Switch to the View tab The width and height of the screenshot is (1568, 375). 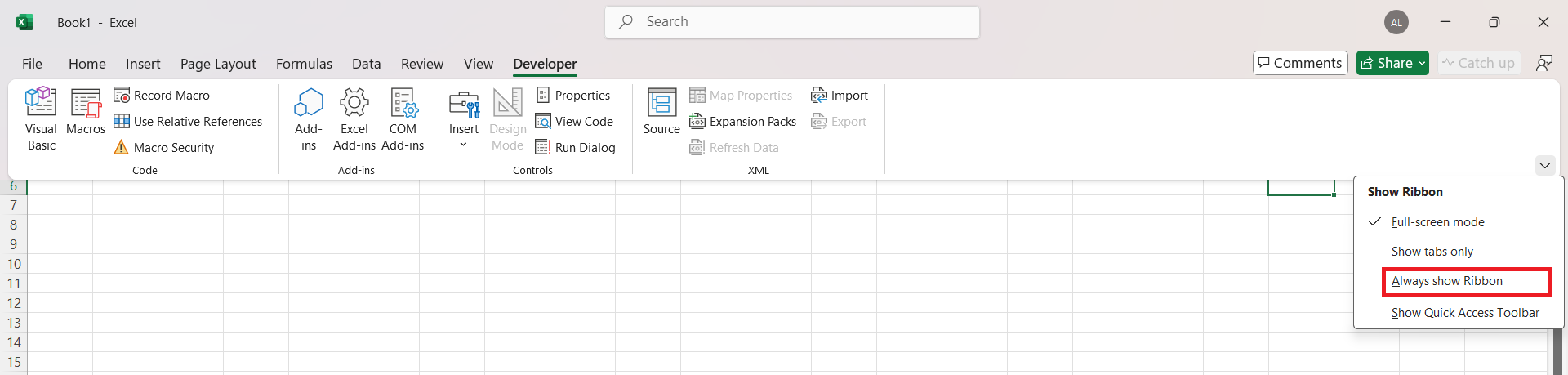pos(479,64)
